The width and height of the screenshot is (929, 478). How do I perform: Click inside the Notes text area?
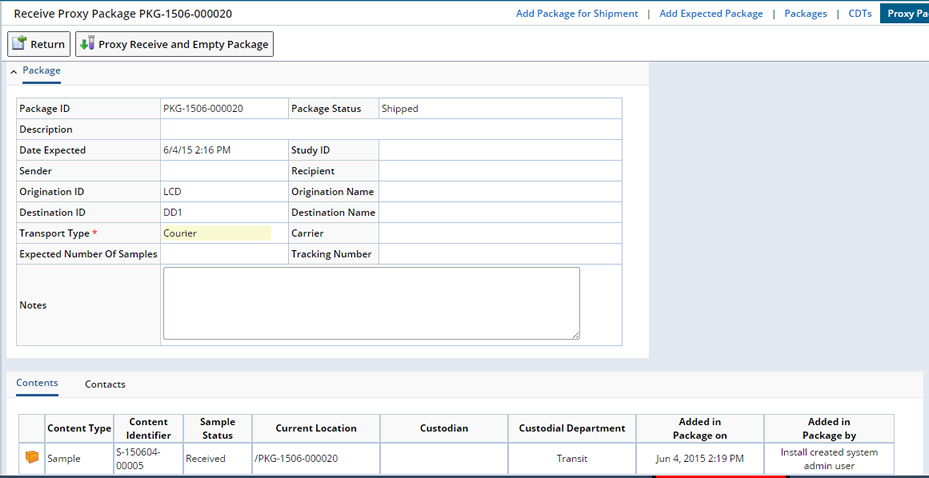pos(371,303)
